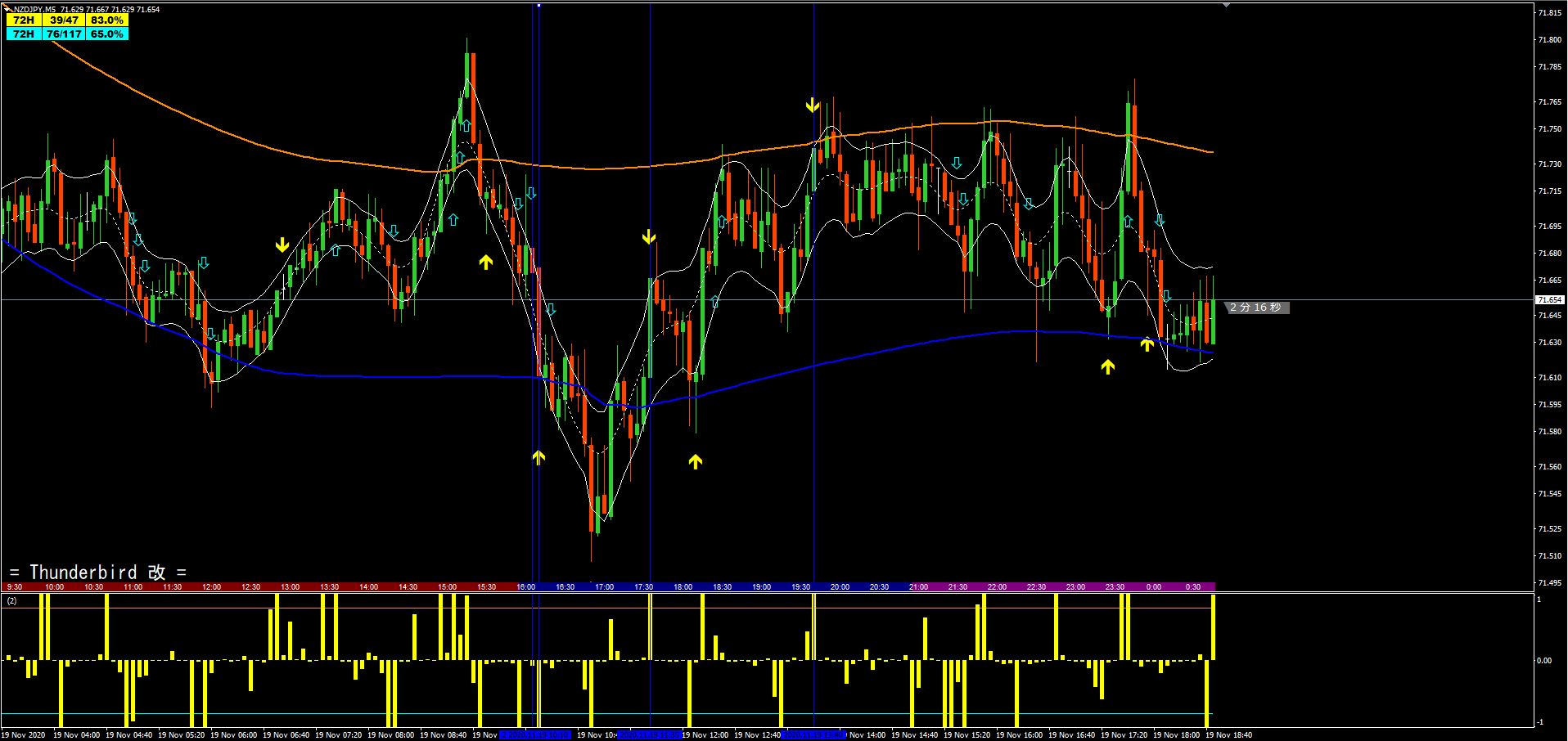1568x741 pixels.
Task: Click the yellow down arrow near 13:00
Action: [x=282, y=245]
